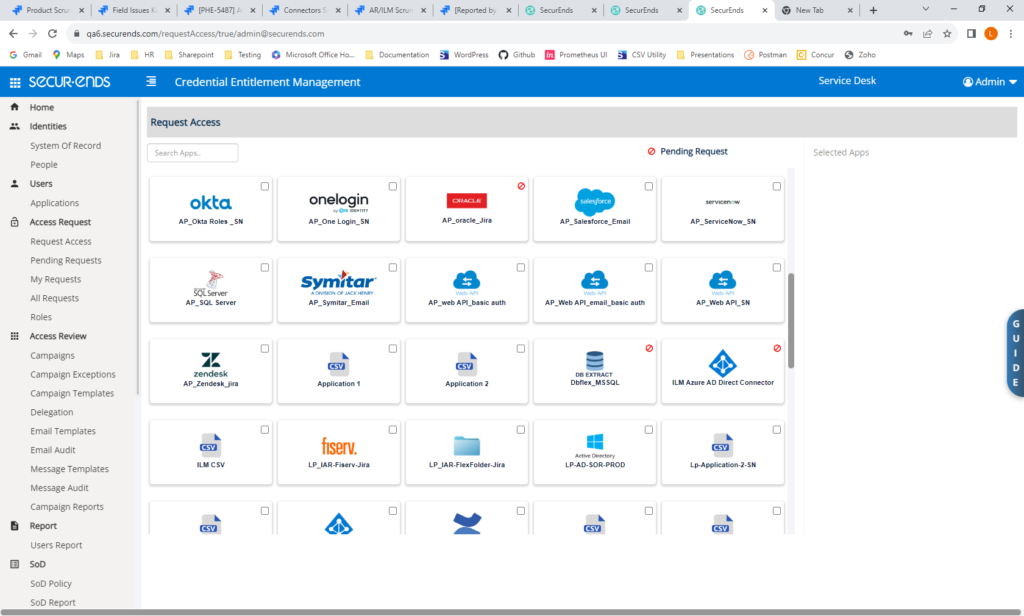Open a new browser tab with plus
Screen dimensions: 1024x616
[873, 10]
